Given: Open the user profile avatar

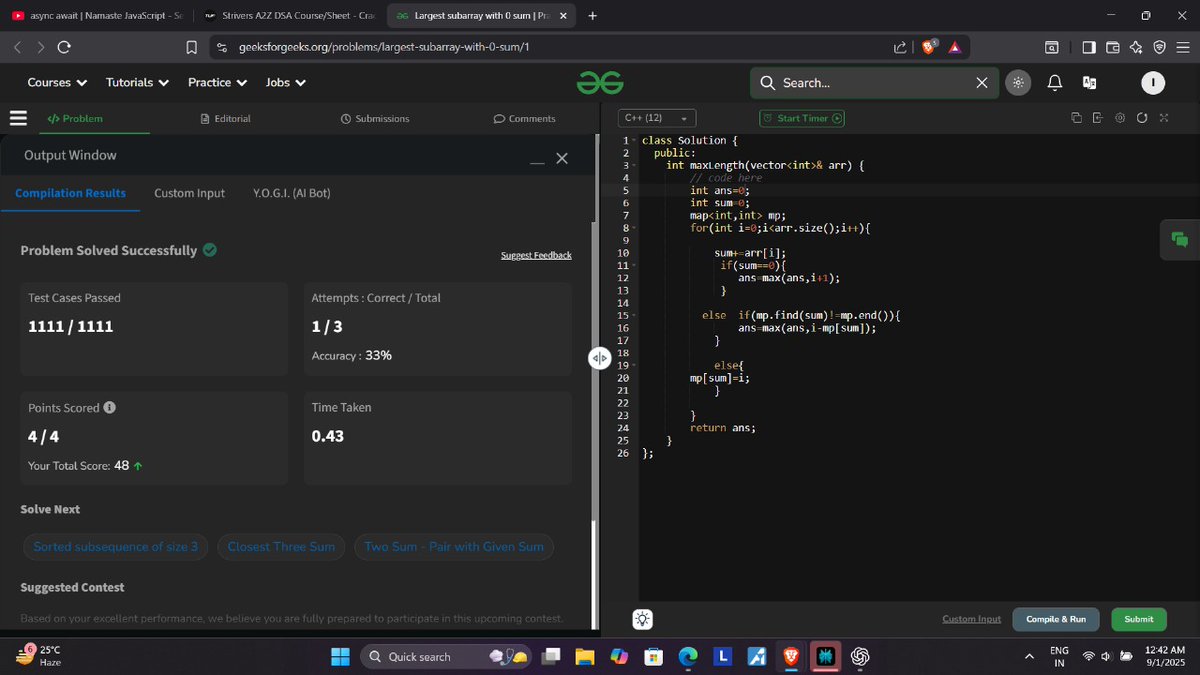Looking at the screenshot, I should pos(1153,83).
